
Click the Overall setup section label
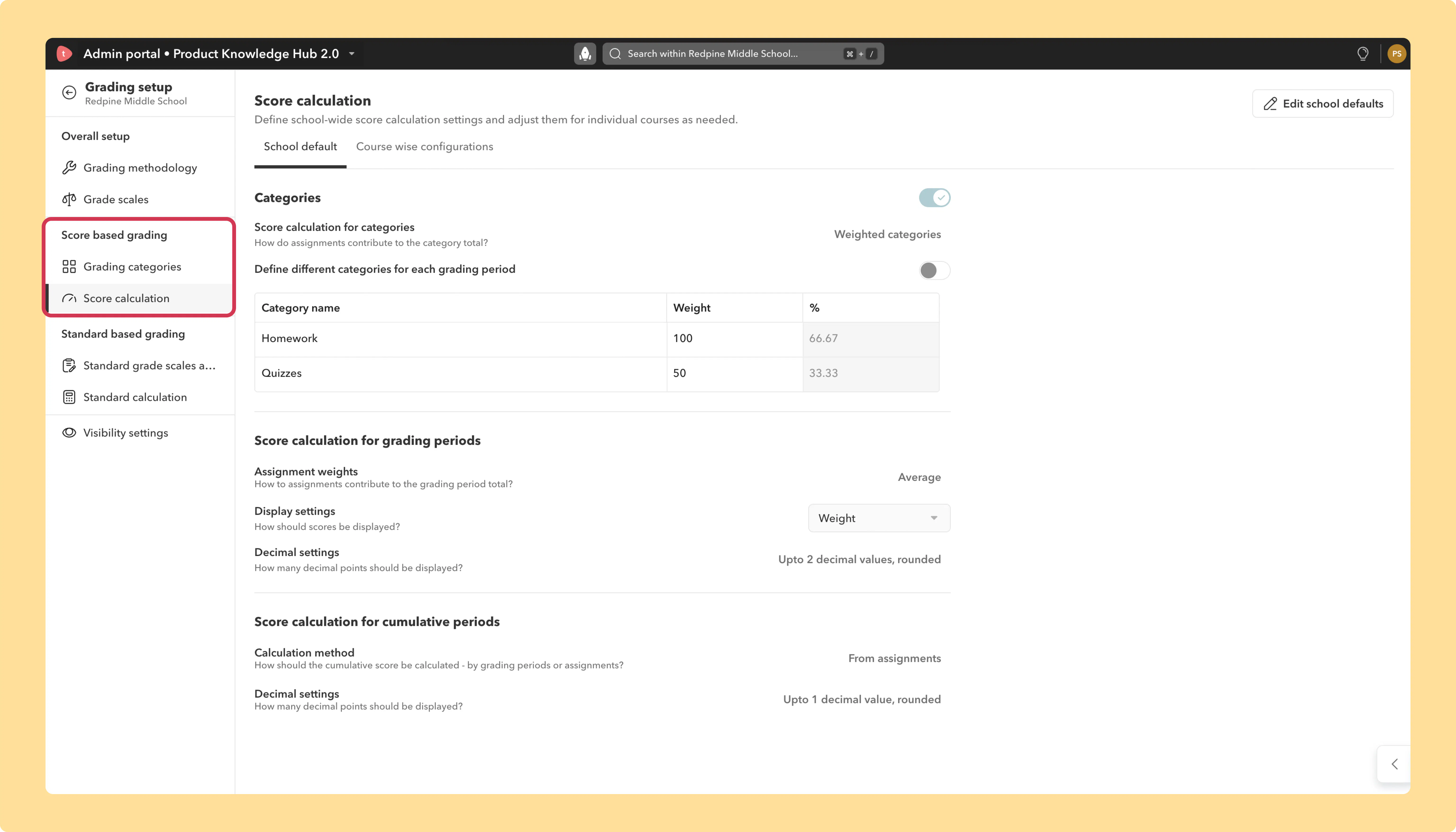pyautogui.click(x=96, y=136)
